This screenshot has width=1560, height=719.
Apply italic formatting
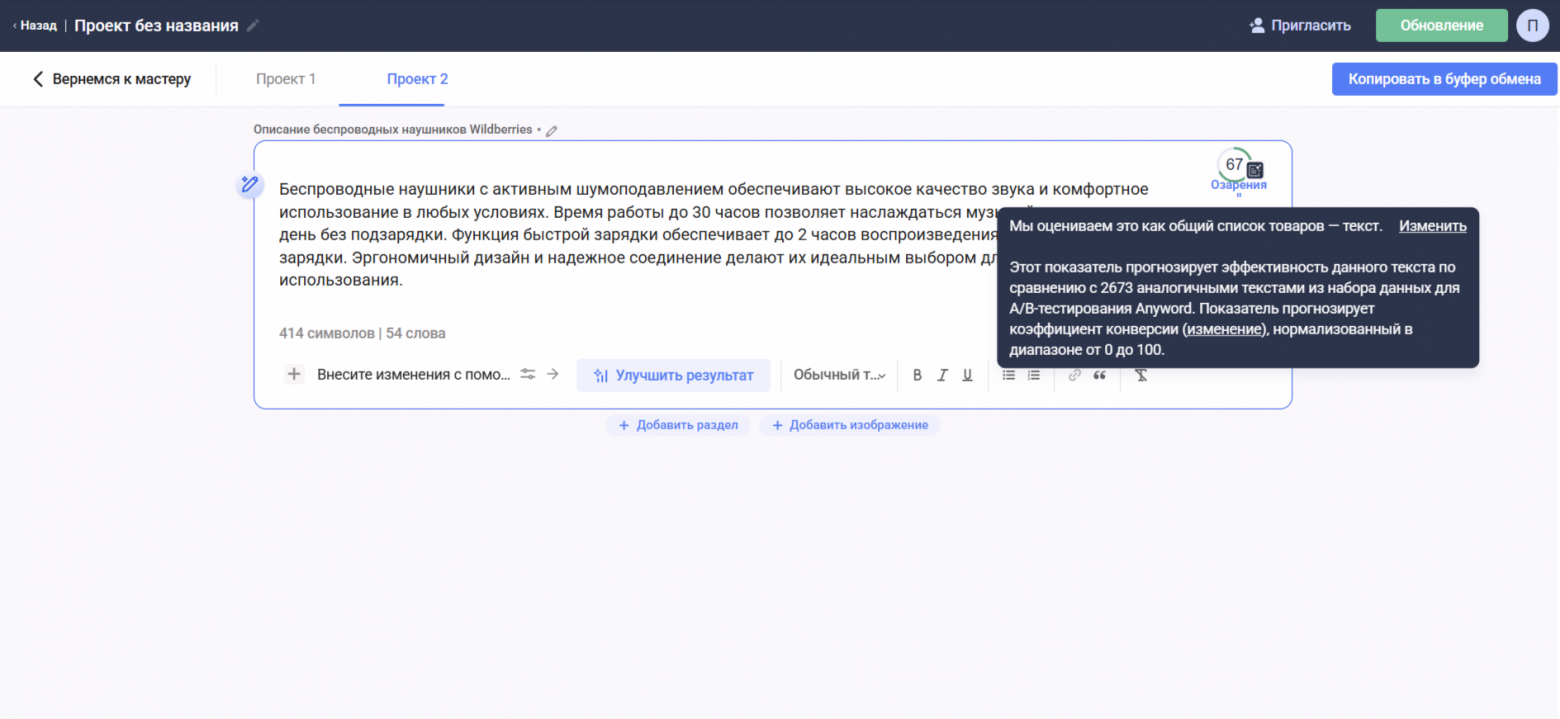942,374
